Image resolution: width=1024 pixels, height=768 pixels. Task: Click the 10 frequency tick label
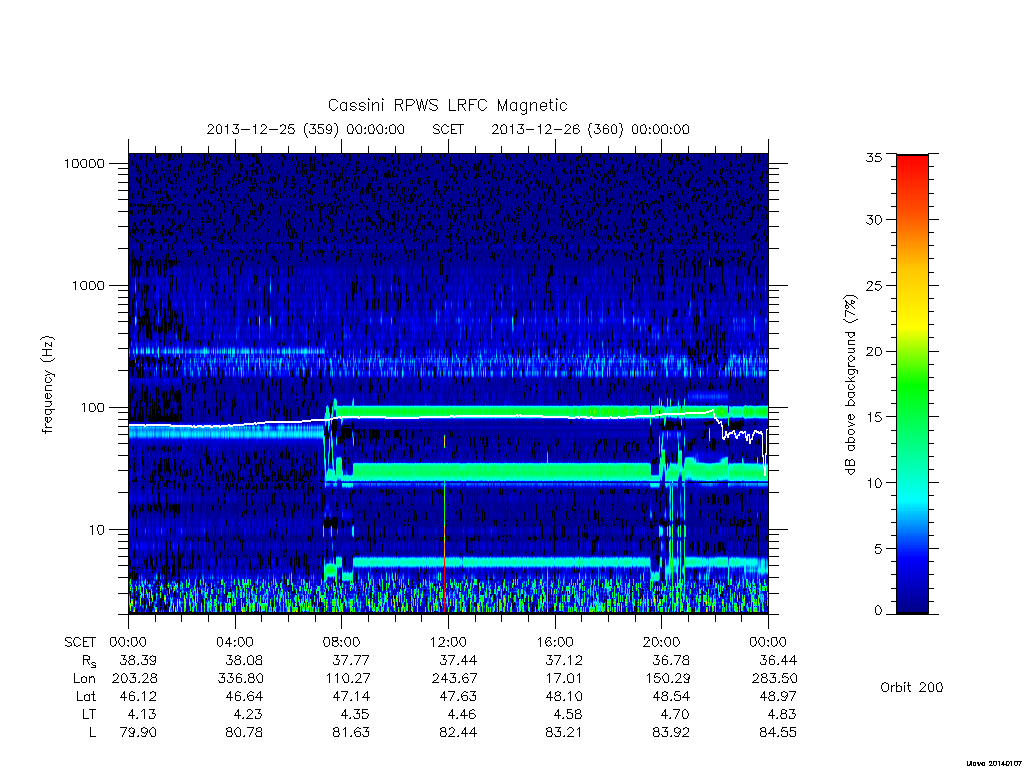(97, 530)
